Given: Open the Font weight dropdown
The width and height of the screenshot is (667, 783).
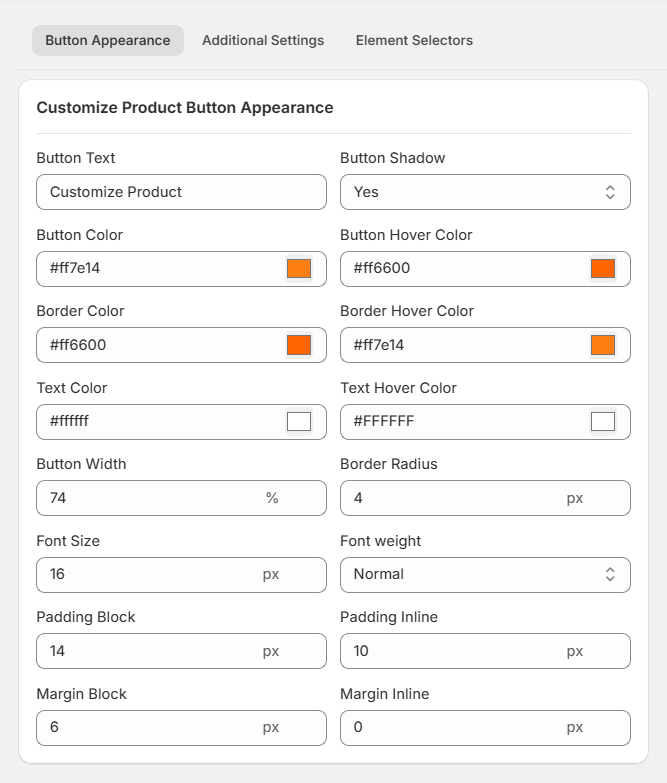Looking at the screenshot, I should coord(485,574).
